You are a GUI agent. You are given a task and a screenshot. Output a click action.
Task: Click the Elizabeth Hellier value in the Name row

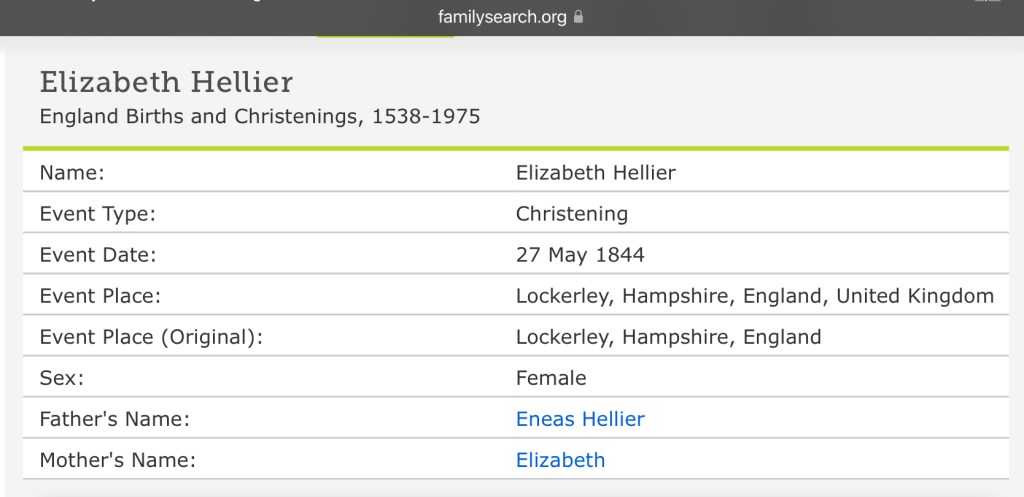(x=596, y=172)
